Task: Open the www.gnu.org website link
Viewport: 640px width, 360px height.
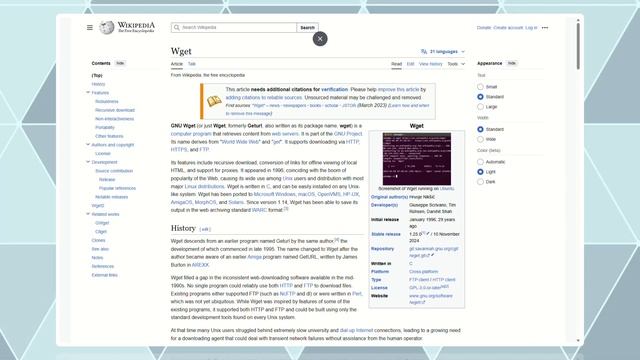Action: tap(431, 299)
